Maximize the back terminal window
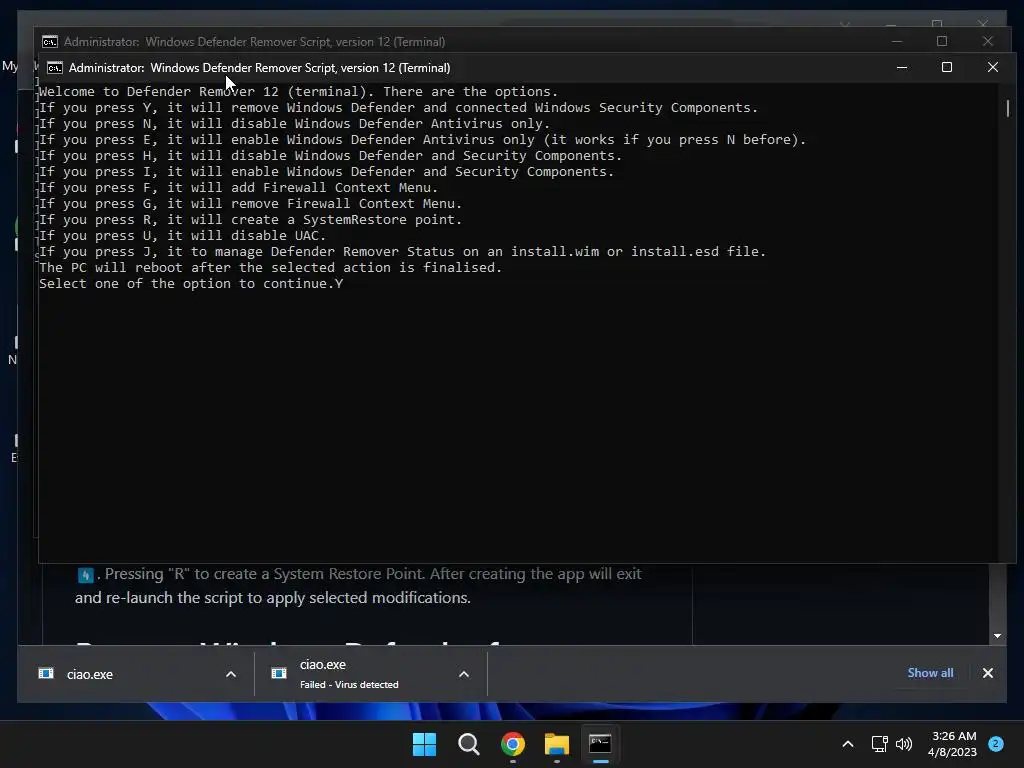Image resolution: width=1024 pixels, height=768 pixels. [942, 41]
